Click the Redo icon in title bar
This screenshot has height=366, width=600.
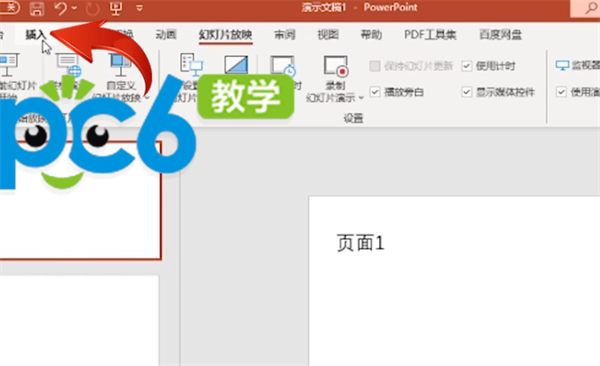(92, 8)
